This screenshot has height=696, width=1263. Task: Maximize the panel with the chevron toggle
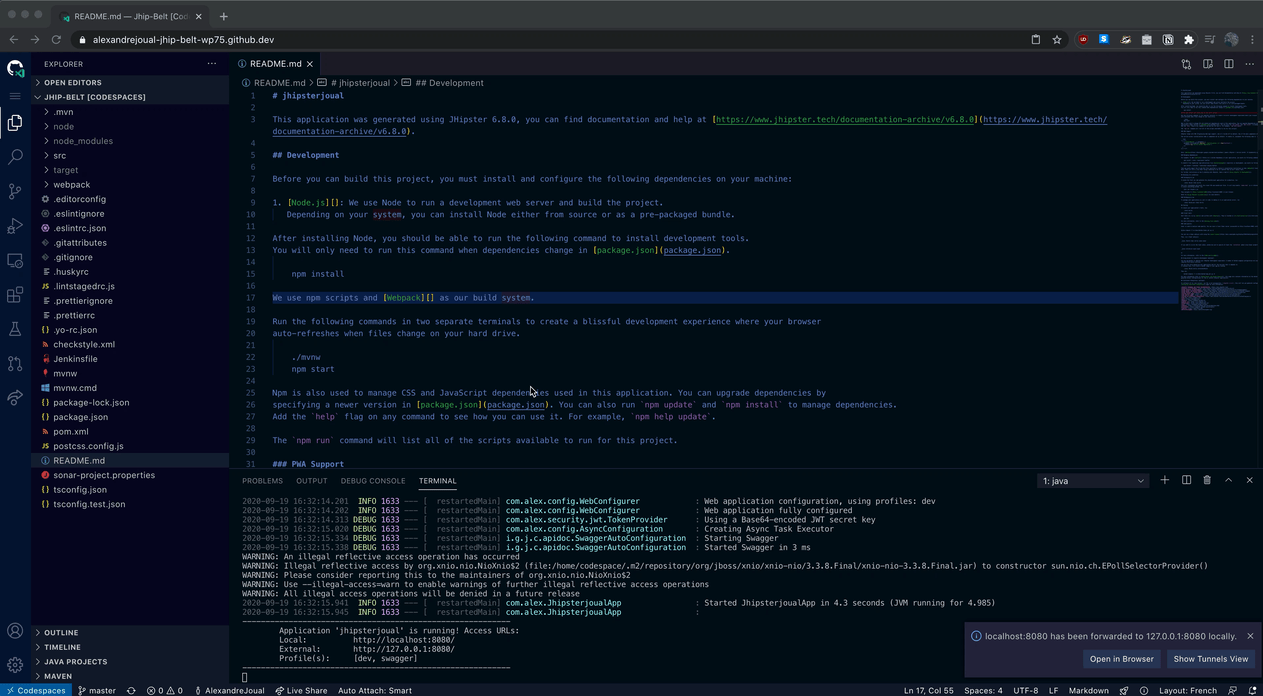[x=1228, y=480]
